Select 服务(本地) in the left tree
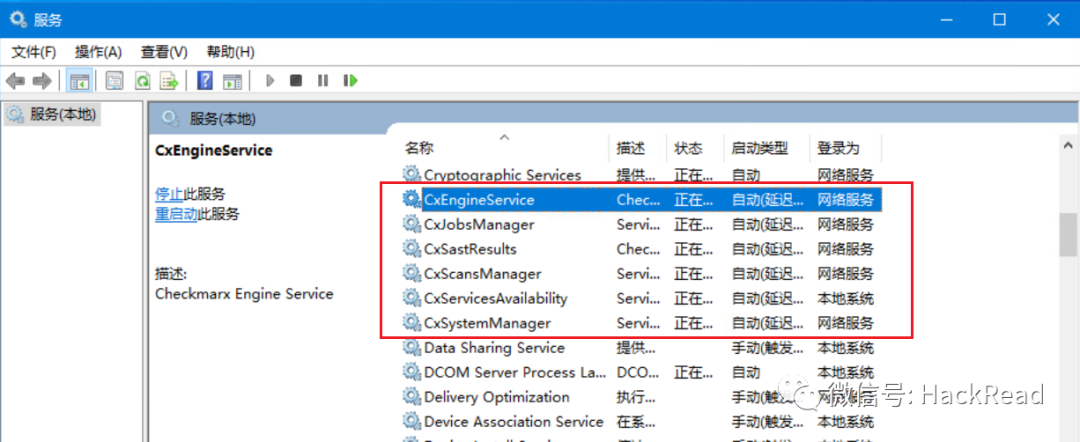The image size is (1080, 442). point(63,115)
